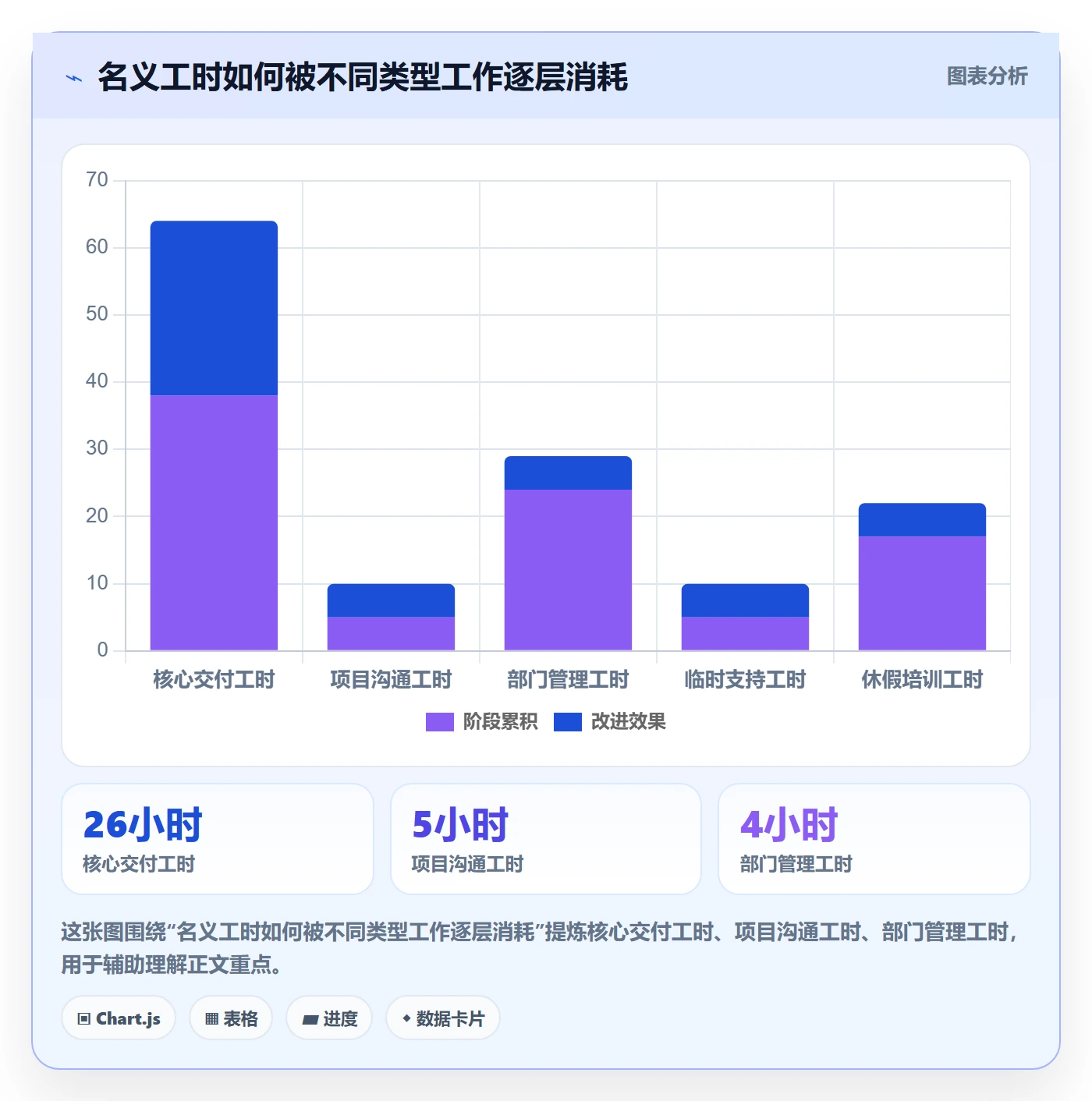
Task: Click the 图表分析 label in header
Action: [x=987, y=76]
